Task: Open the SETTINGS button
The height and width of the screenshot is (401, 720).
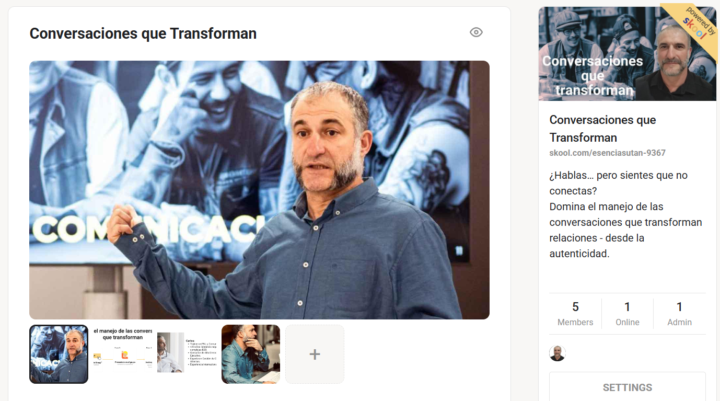Action: point(627,387)
